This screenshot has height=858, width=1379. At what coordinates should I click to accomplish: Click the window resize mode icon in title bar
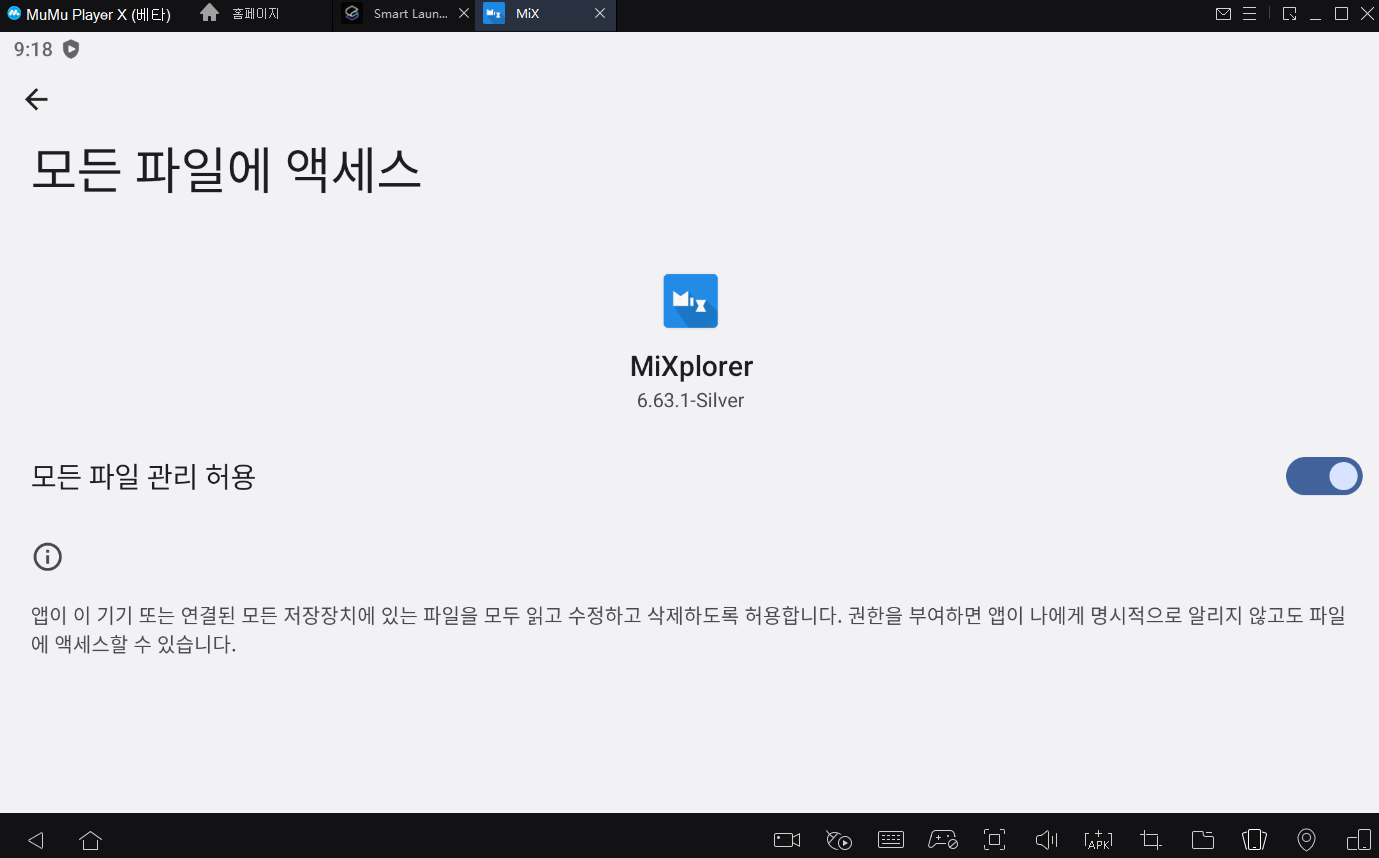1290,14
